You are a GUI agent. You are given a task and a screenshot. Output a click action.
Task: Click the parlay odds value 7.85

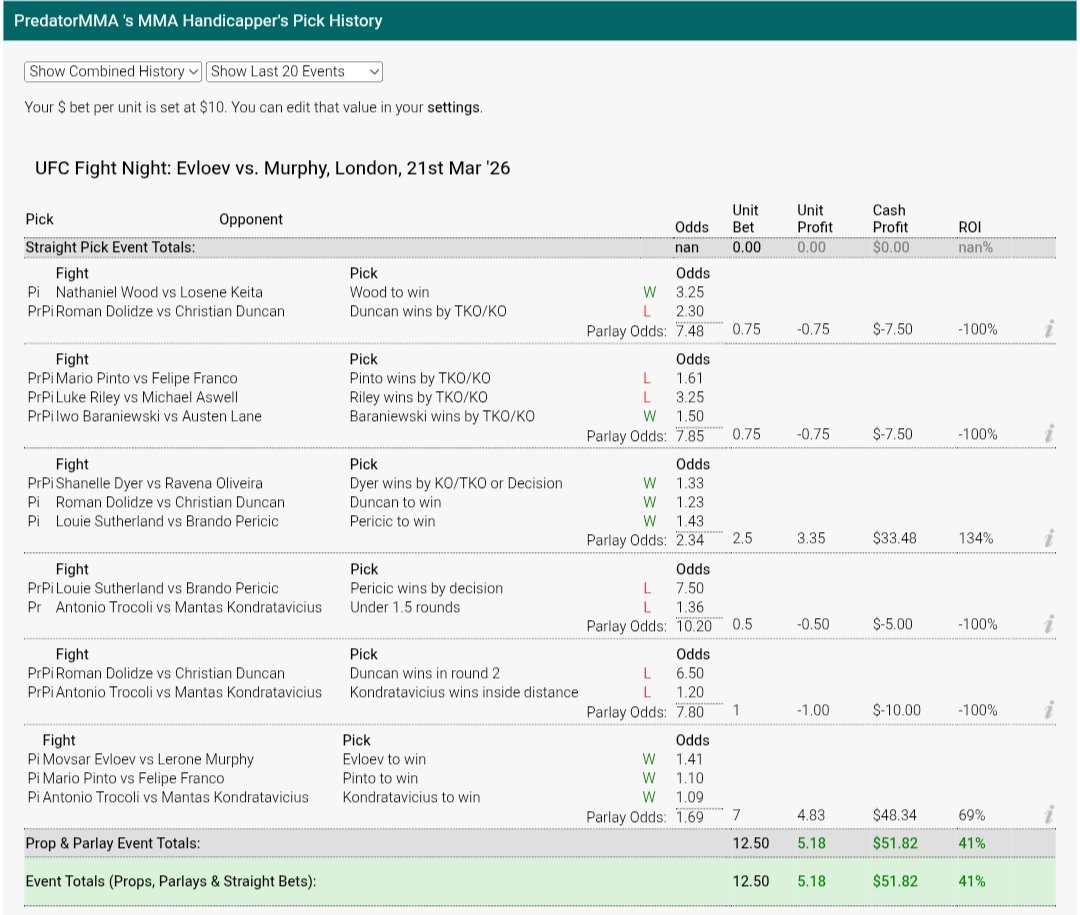click(689, 436)
